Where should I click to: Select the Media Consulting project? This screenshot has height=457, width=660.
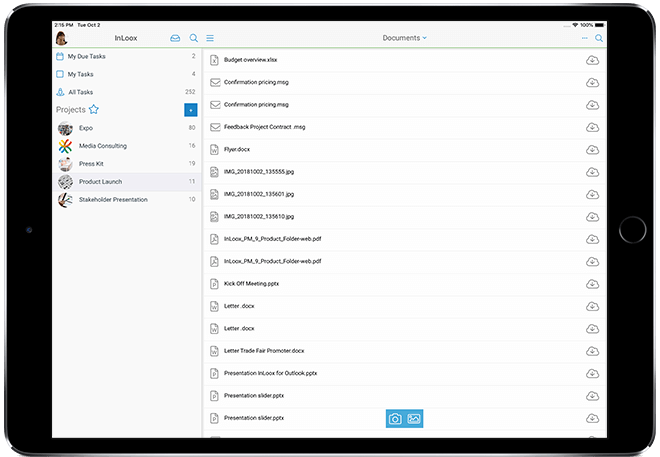[x=126, y=146]
